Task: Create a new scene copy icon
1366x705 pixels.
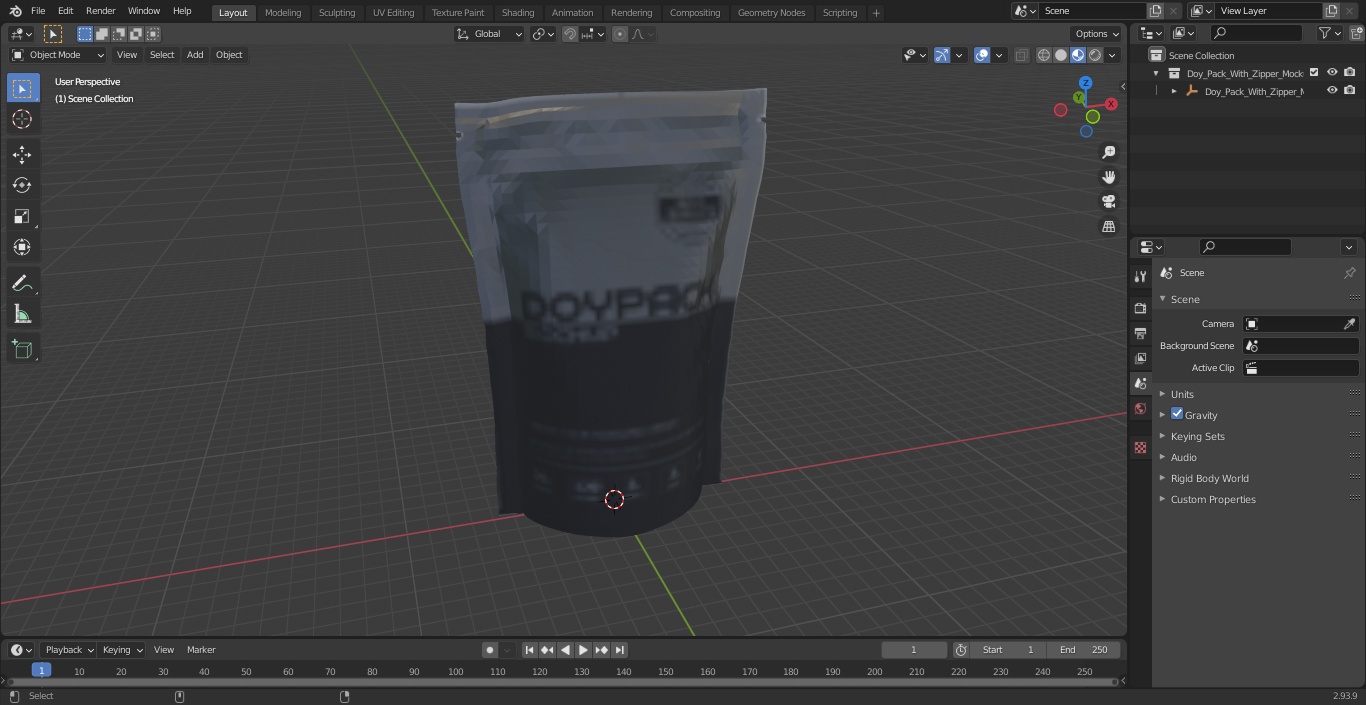Action: 1155,11
